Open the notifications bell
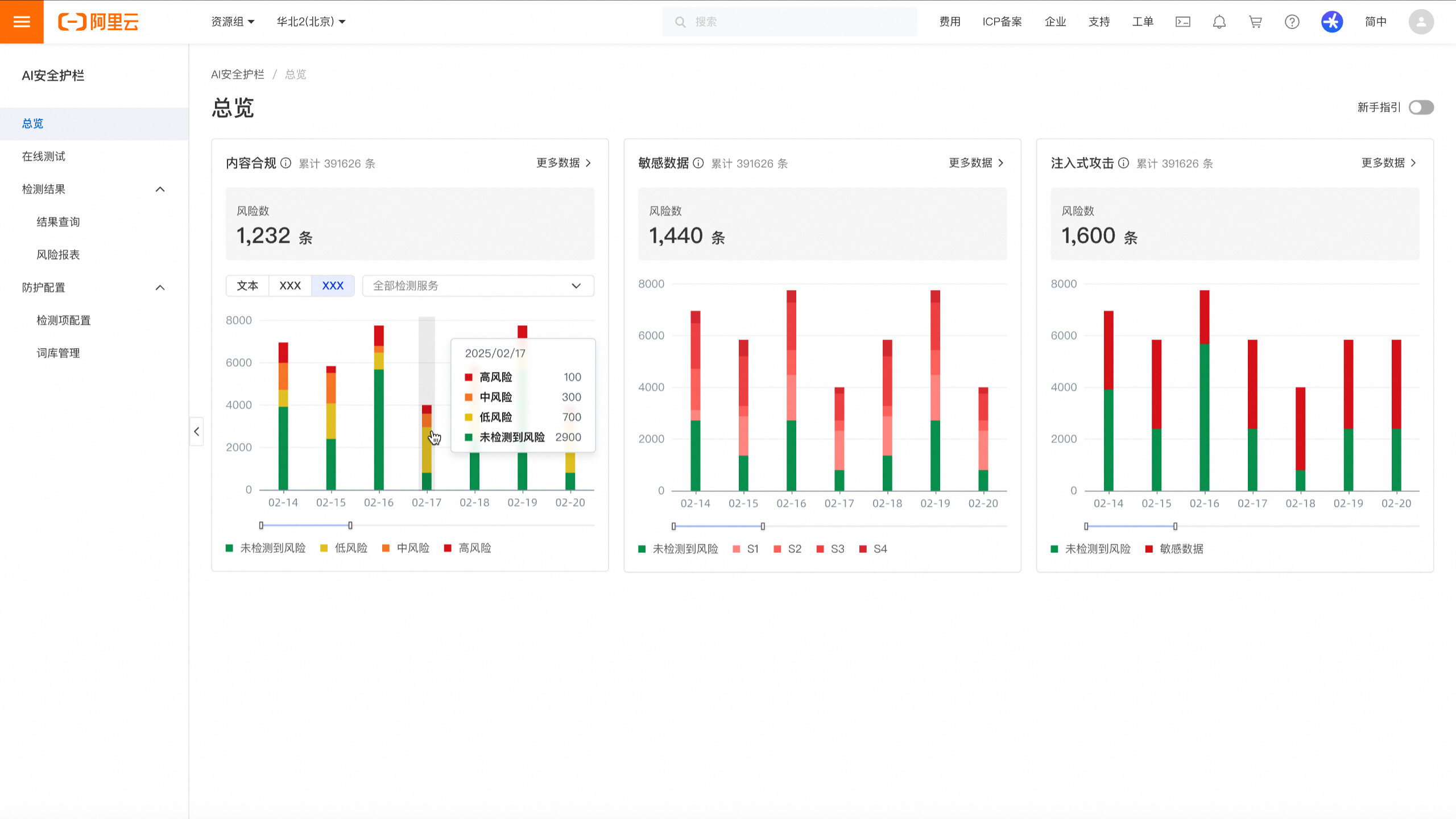Viewport: 1456px width, 819px height. coord(1219,22)
